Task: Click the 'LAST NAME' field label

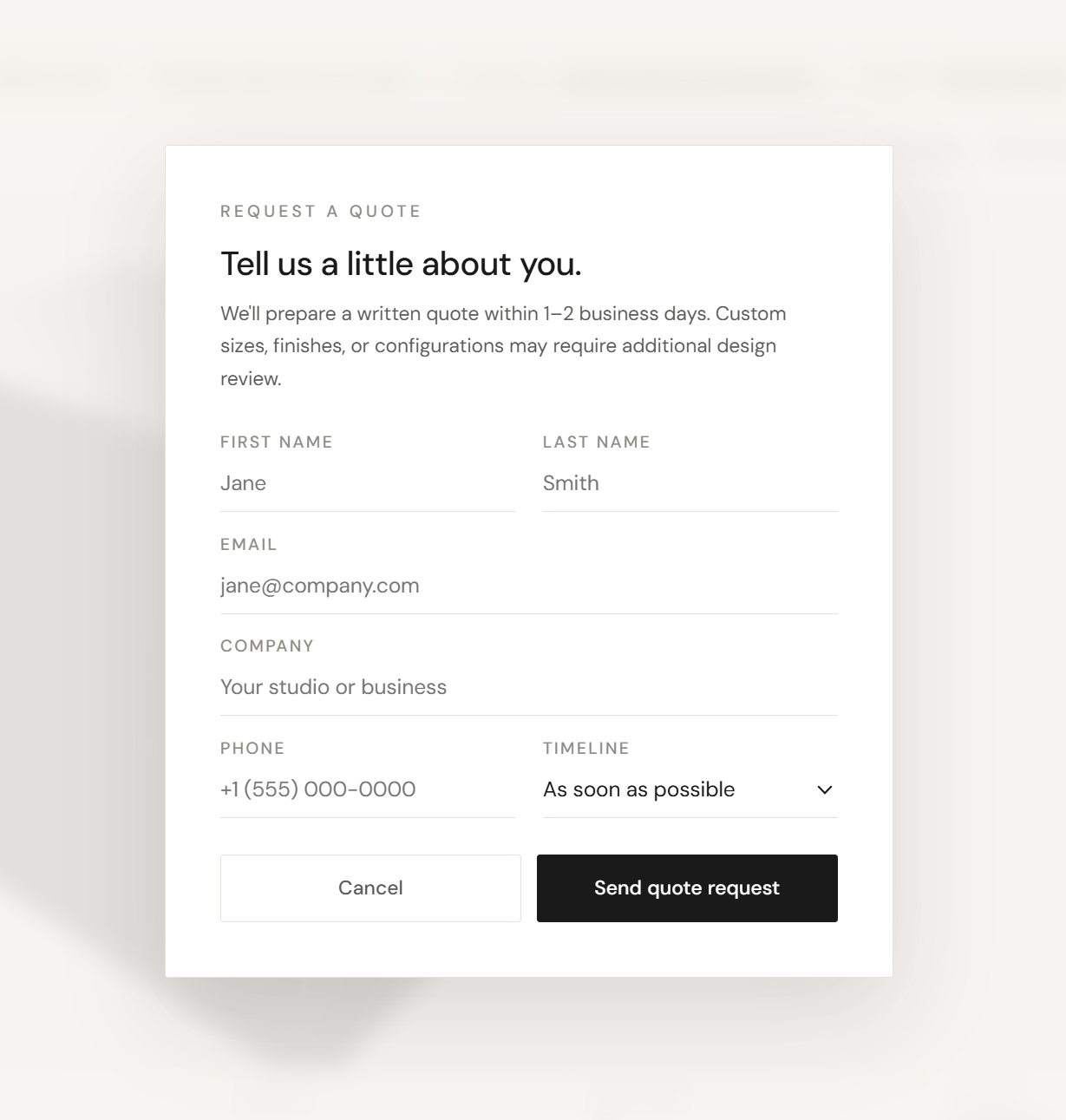Action: [597, 442]
